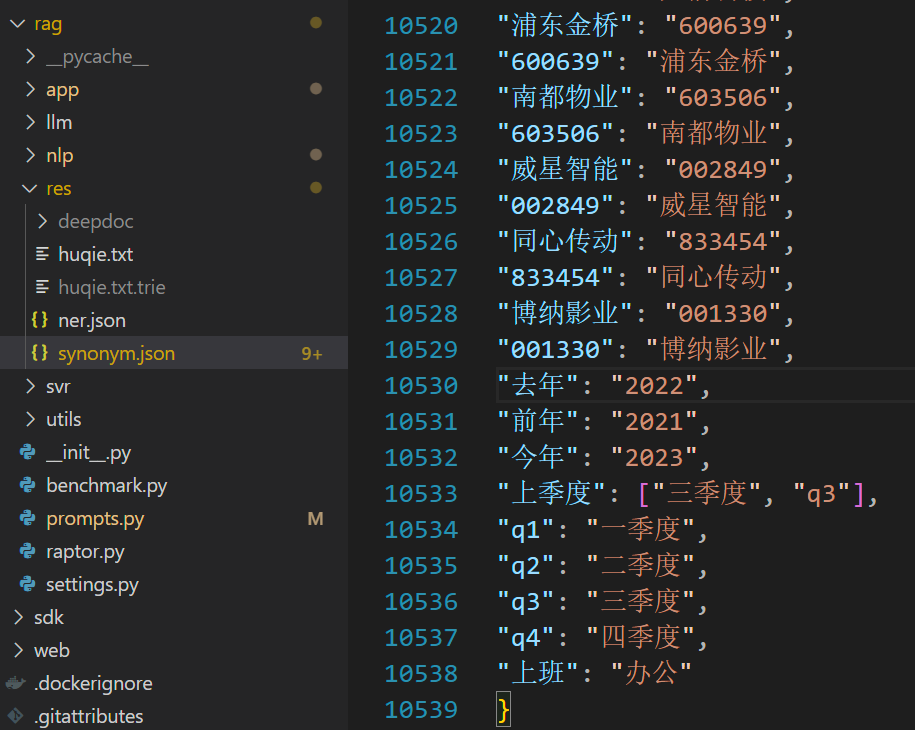Image resolution: width=915 pixels, height=730 pixels.
Task: Click the "833454" key on line 10527
Action: click(x=555, y=278)
